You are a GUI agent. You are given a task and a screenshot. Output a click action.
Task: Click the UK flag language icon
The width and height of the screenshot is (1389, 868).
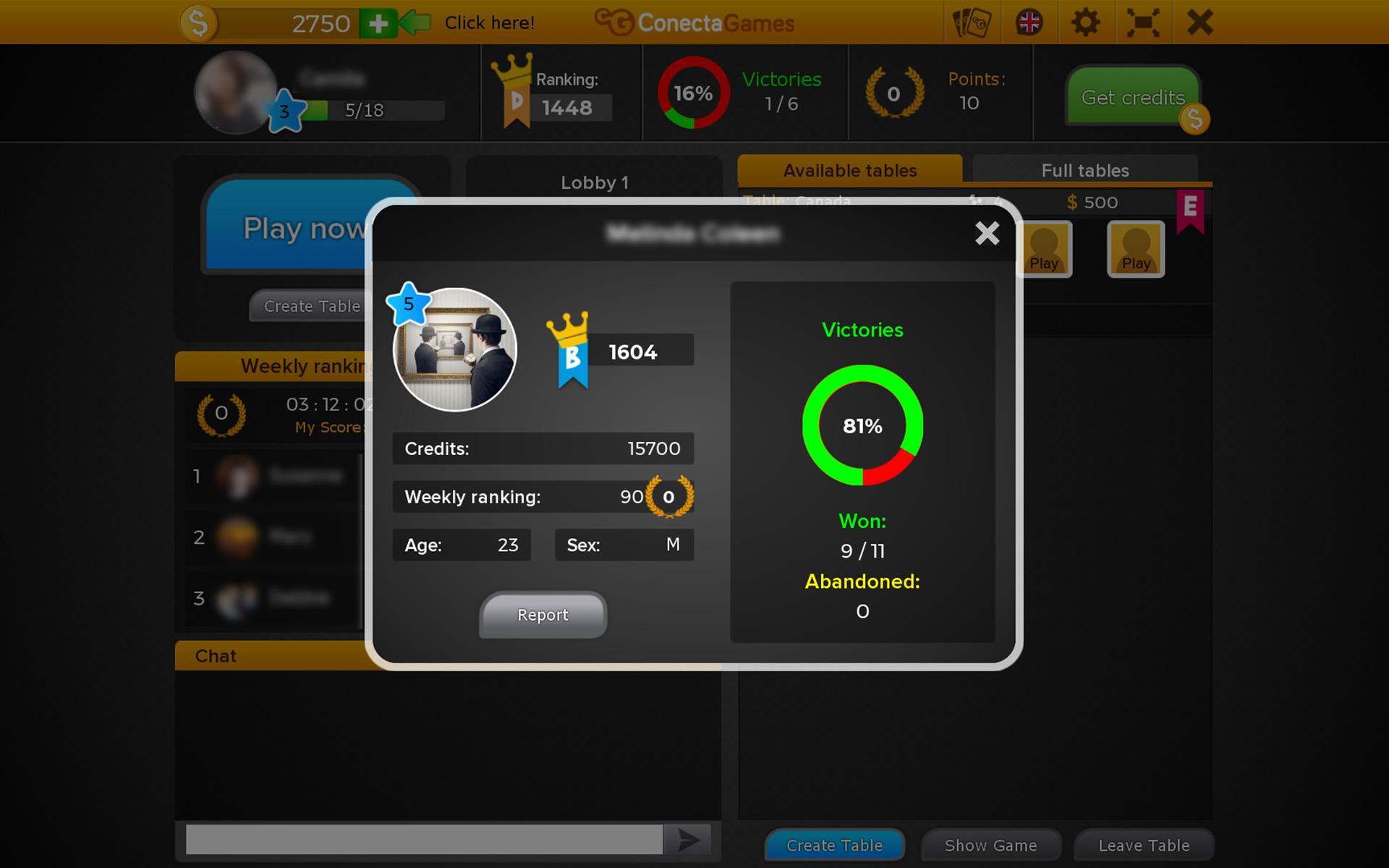[x=1030, y=22]
